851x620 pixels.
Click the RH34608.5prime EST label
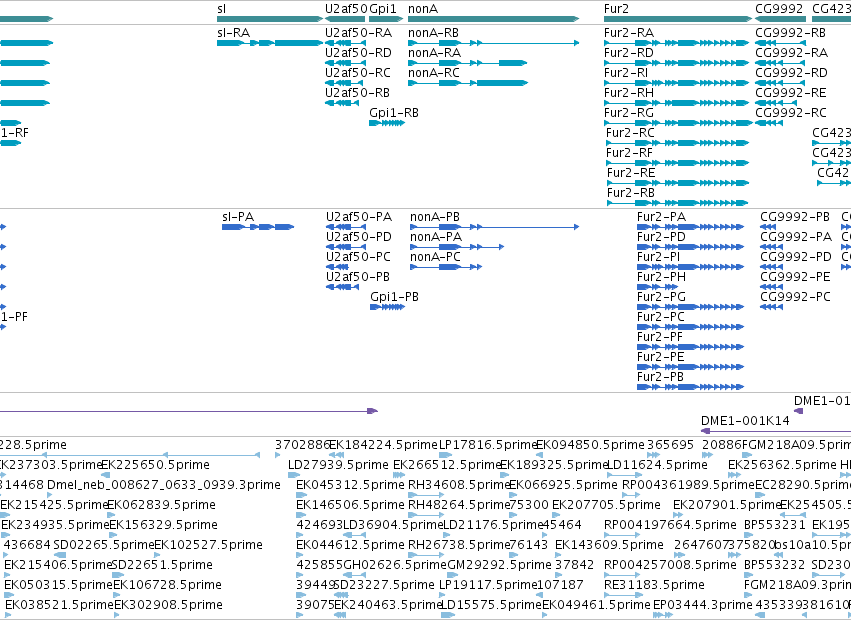pos(459,485)
